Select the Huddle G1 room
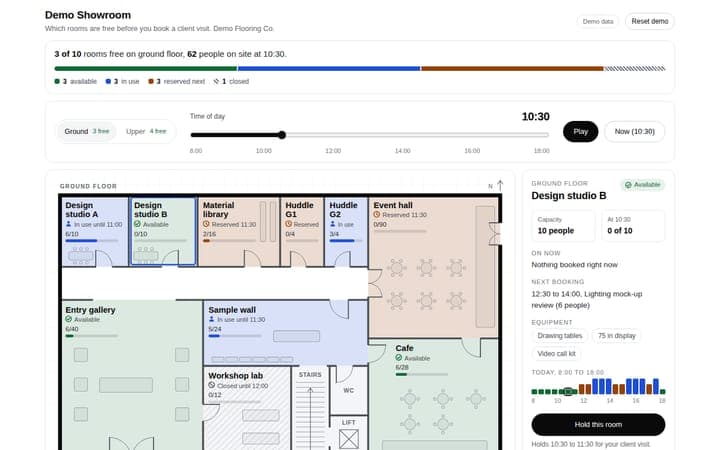This screenshot has height=450, width=720. click(x=302, y=232)
